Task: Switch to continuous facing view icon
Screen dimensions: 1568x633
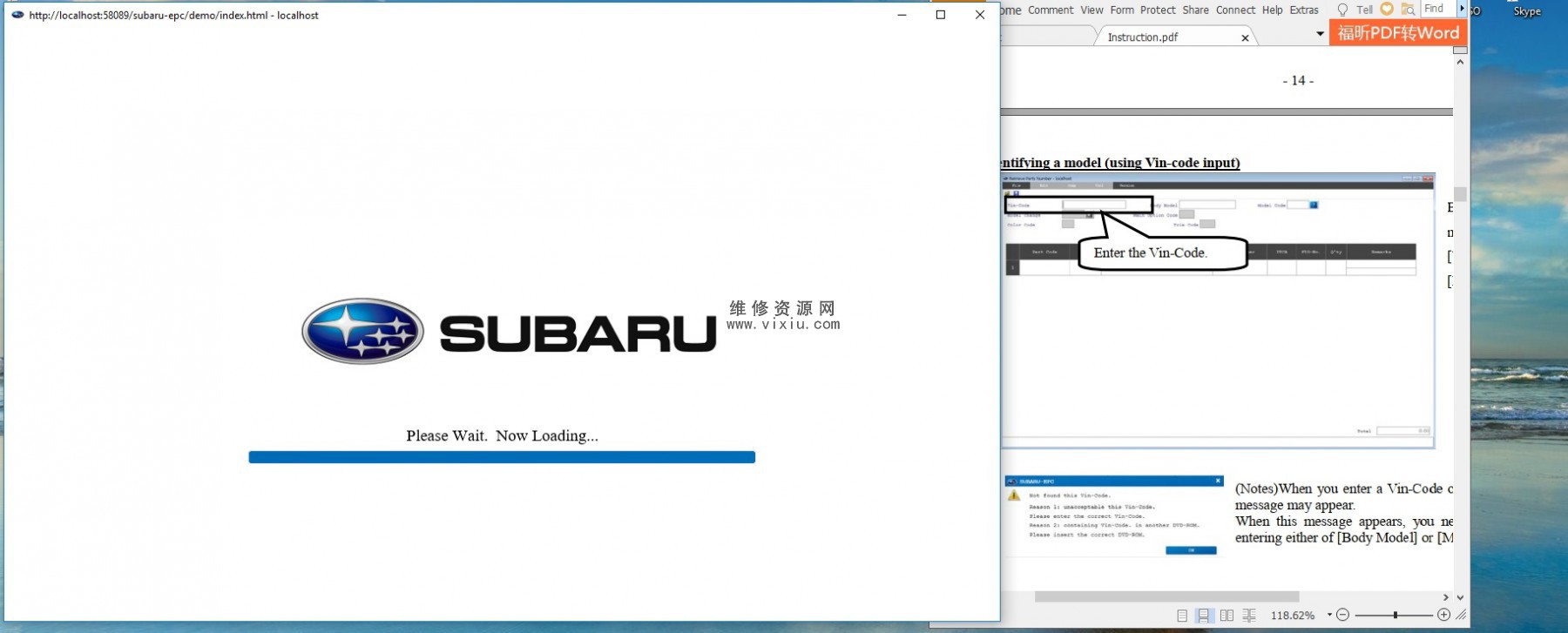Action: point(1249,616)
